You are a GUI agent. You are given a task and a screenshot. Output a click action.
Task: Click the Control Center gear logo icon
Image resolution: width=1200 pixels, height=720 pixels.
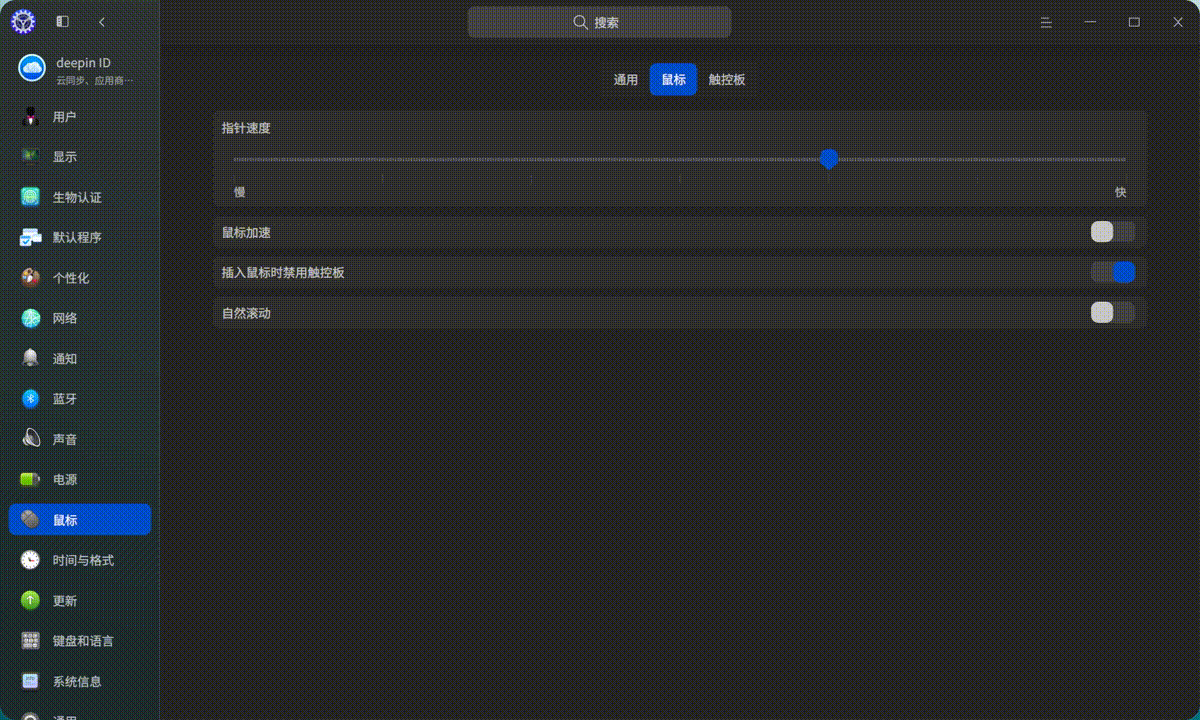tap(22, 21)
